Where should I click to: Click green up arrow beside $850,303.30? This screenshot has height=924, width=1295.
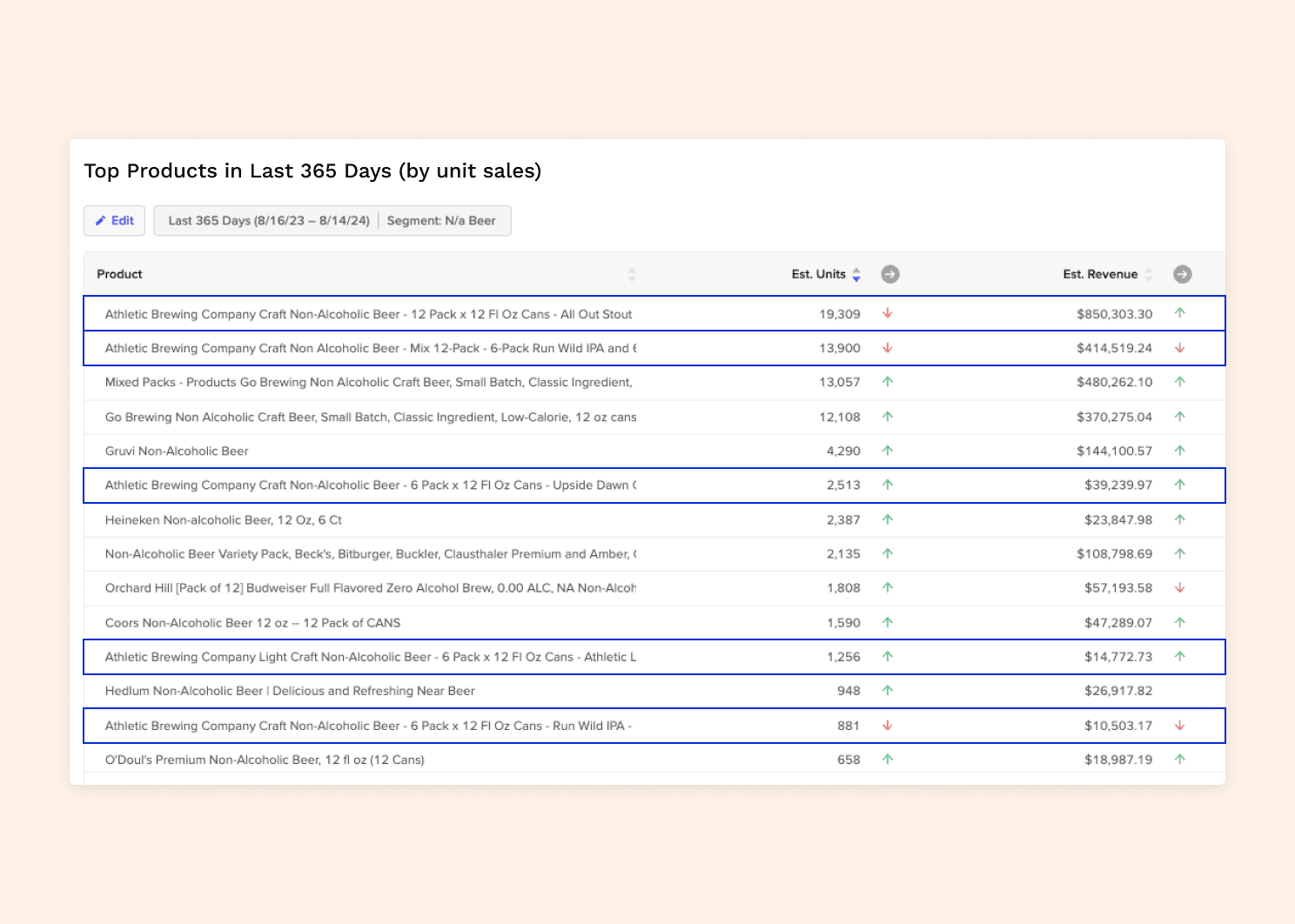pos(1180,312)
